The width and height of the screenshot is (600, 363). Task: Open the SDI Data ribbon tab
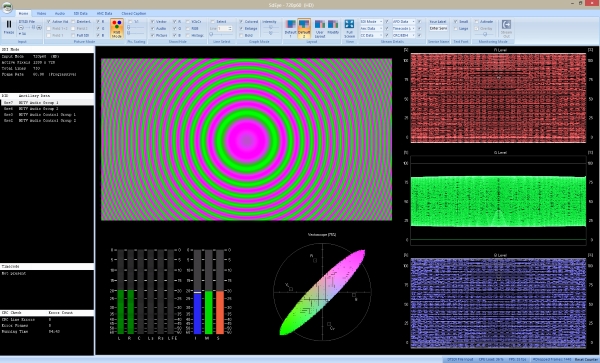tap(81, 13)
